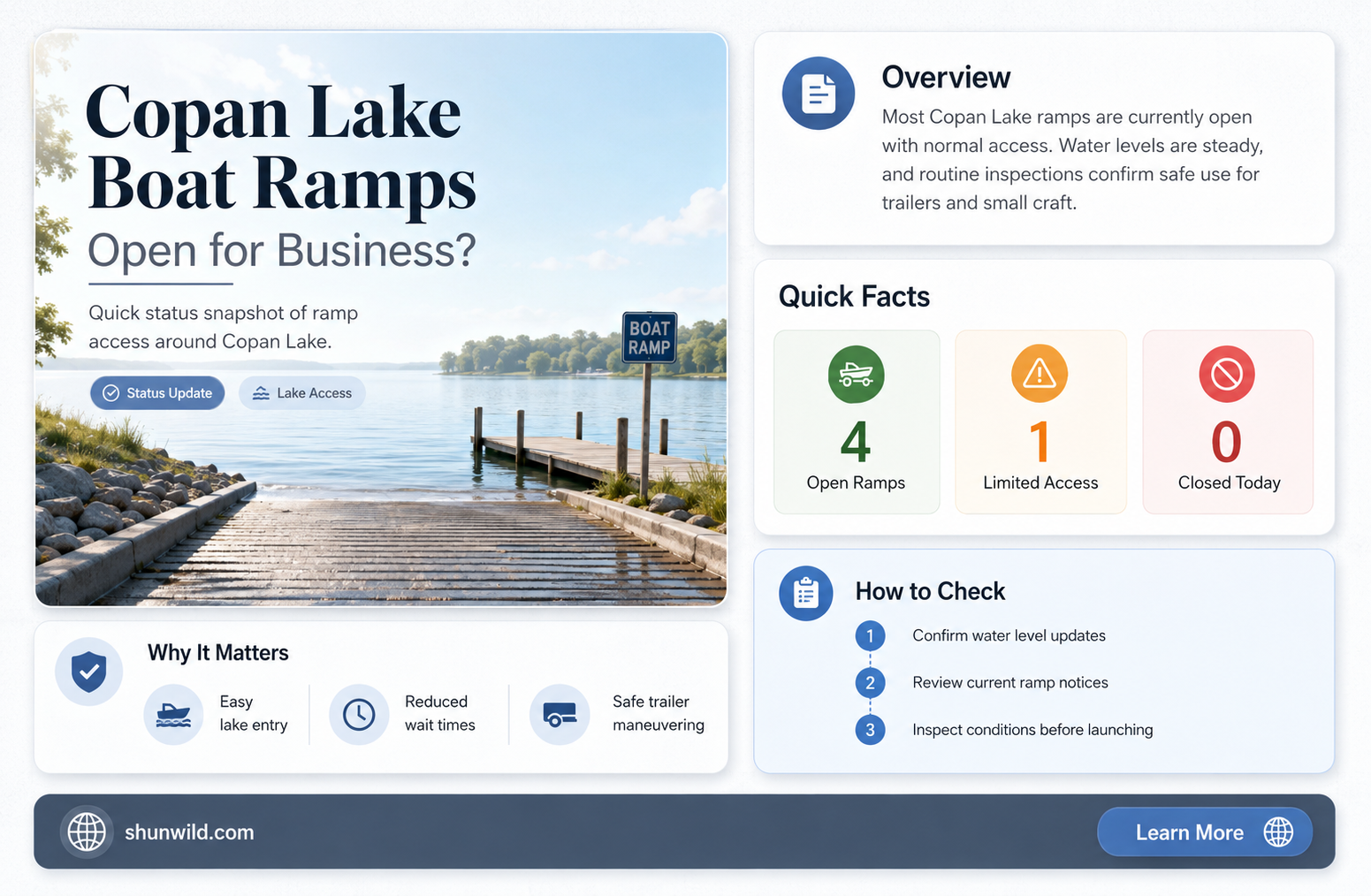Screen dimensions: 1371x896
Task: Open the shunwild.com link
Action: click(189, 832)
